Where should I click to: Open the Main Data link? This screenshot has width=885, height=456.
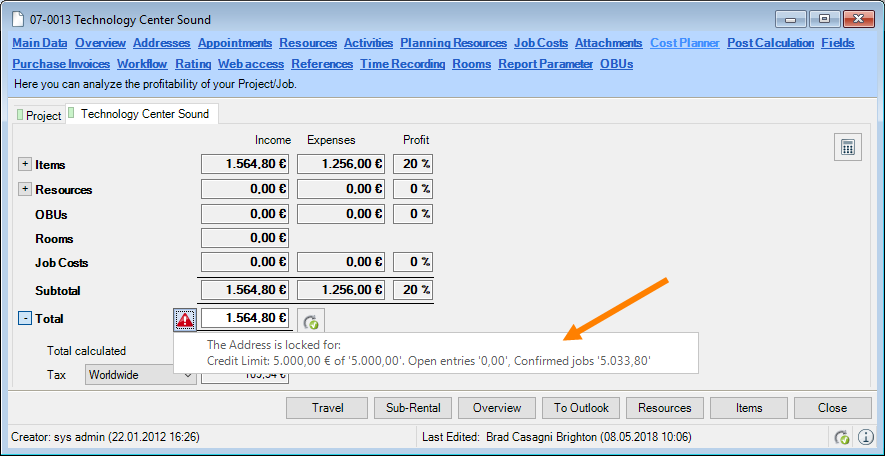click(x=40, y=43)
